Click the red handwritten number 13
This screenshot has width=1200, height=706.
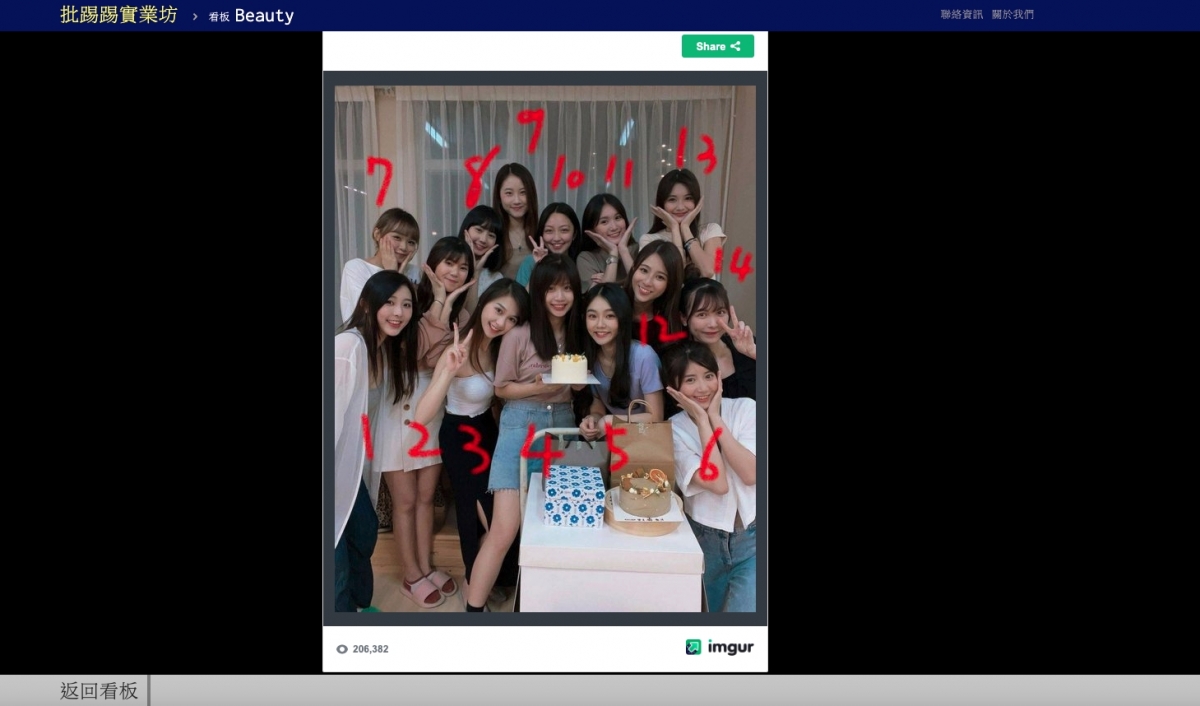point(695,150)
